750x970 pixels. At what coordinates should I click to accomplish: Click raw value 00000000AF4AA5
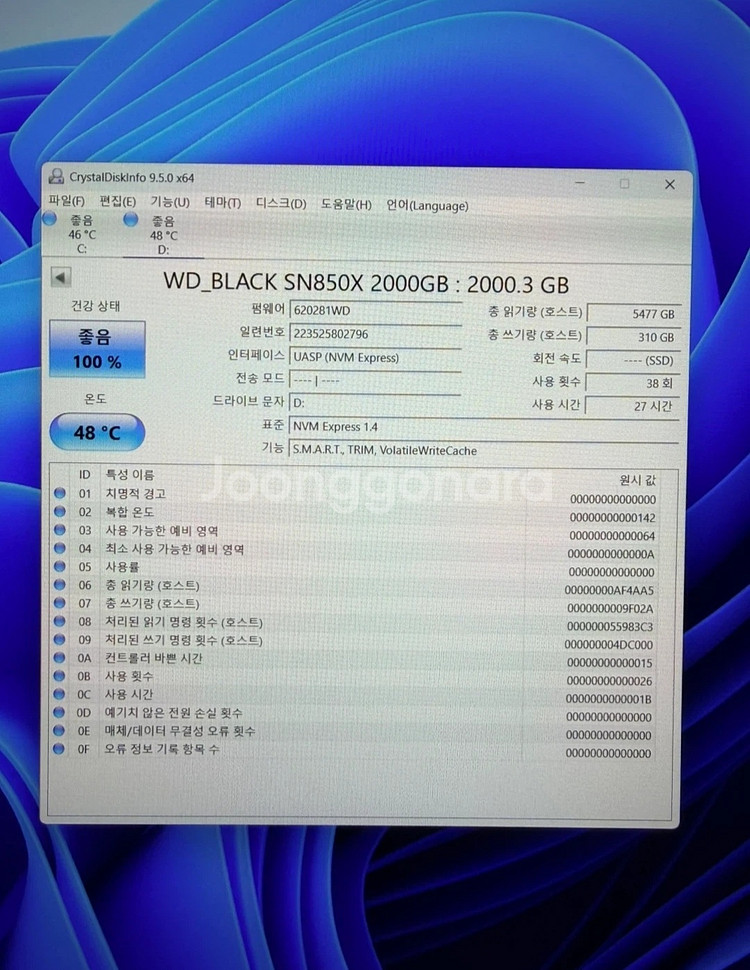pyautogui.click(x=609, y=590)
